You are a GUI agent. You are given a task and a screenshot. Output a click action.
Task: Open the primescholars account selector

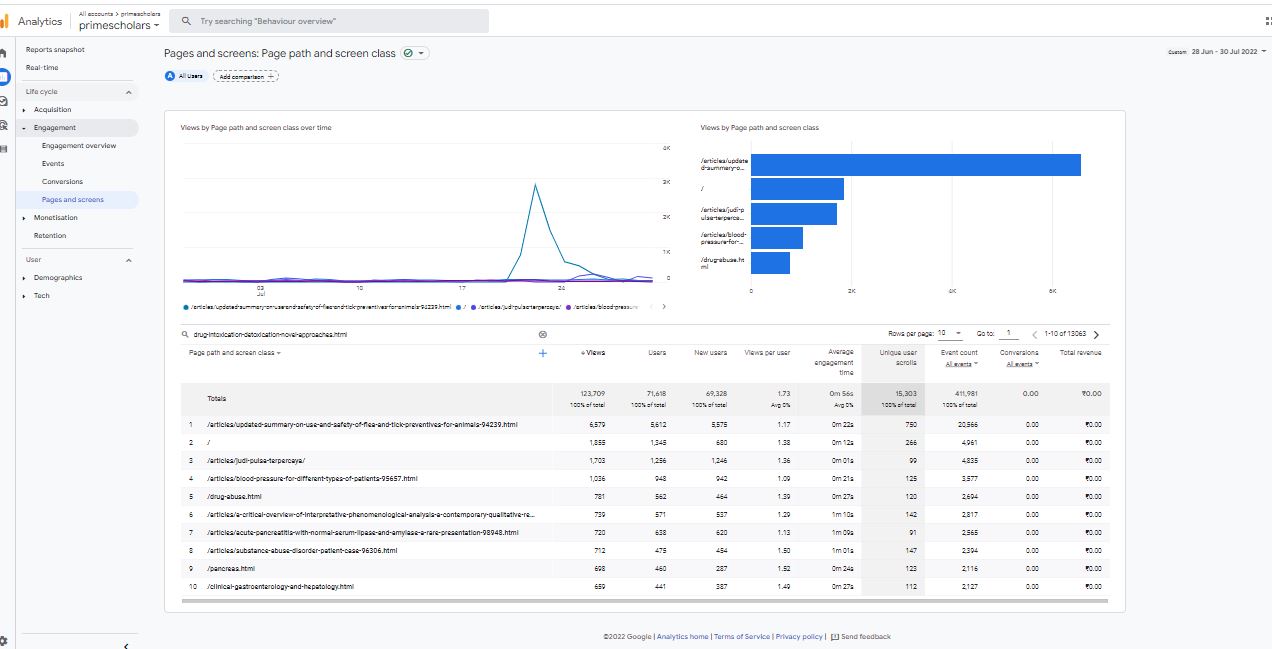119,26
